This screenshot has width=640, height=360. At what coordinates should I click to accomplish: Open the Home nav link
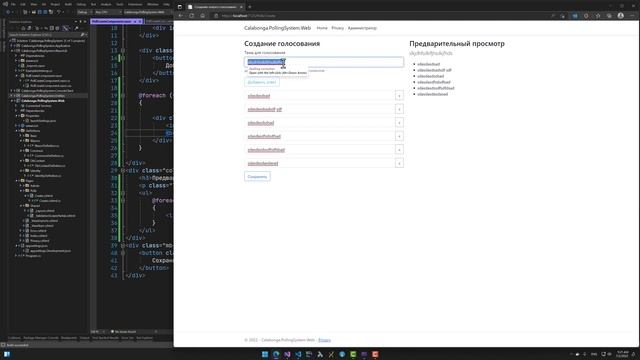322,28
